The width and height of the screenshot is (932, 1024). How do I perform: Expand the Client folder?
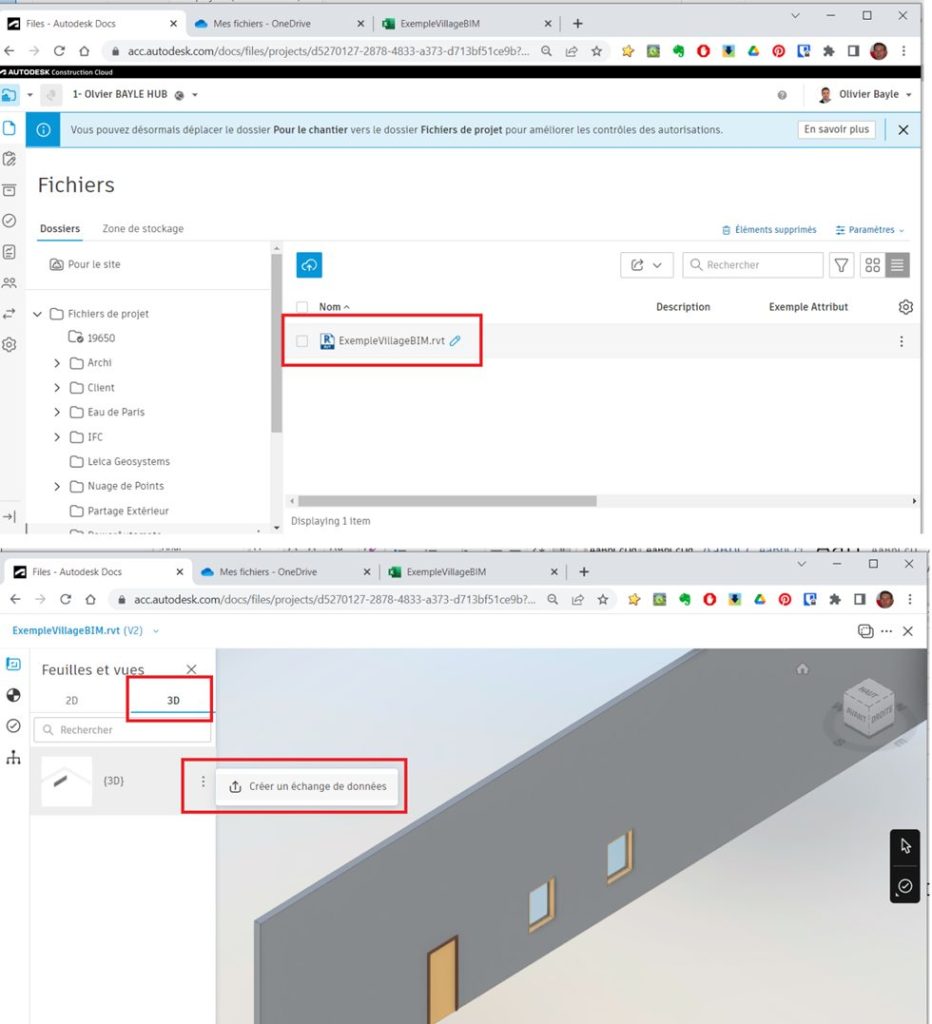(57, 387)
